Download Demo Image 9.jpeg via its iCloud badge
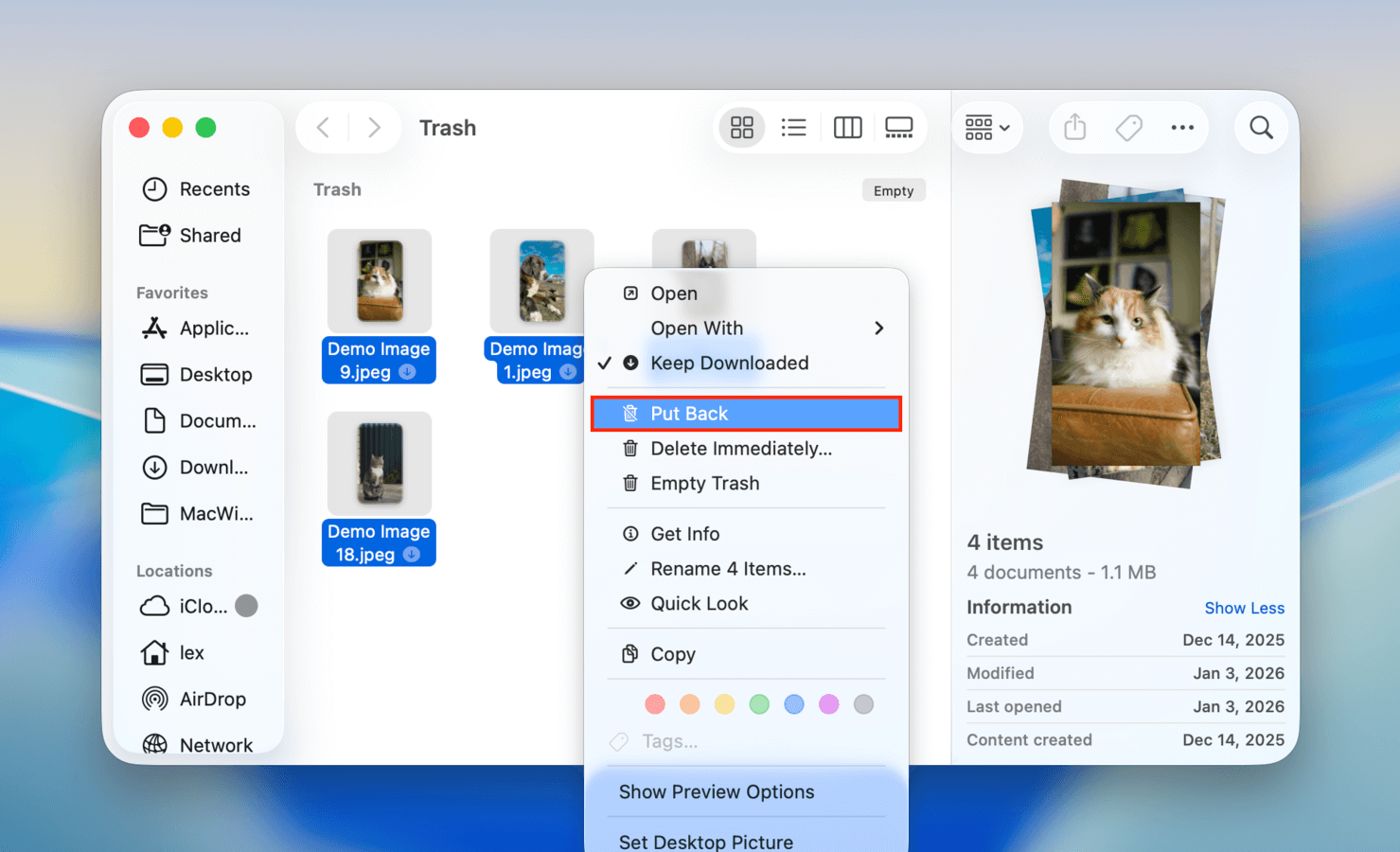1400x852 pixels. pyautogui.click(x=407, y=372)
